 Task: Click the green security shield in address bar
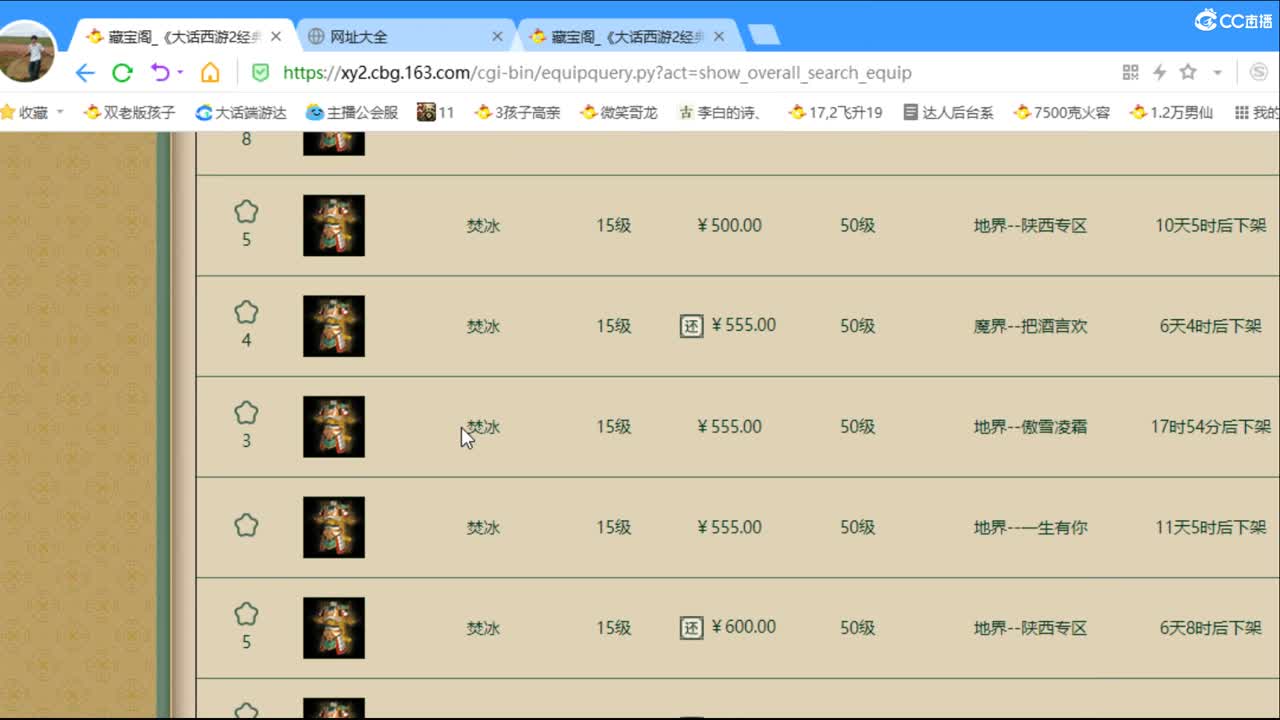coord(260,72)
